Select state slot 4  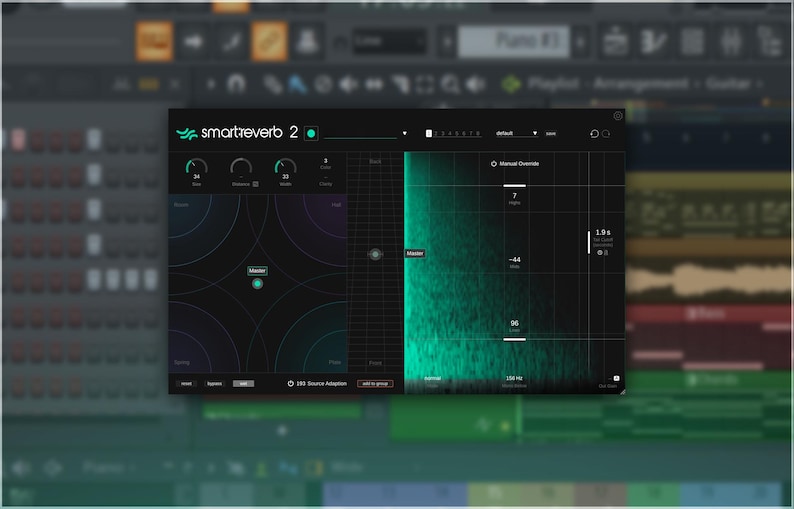[x=450, y=134]
